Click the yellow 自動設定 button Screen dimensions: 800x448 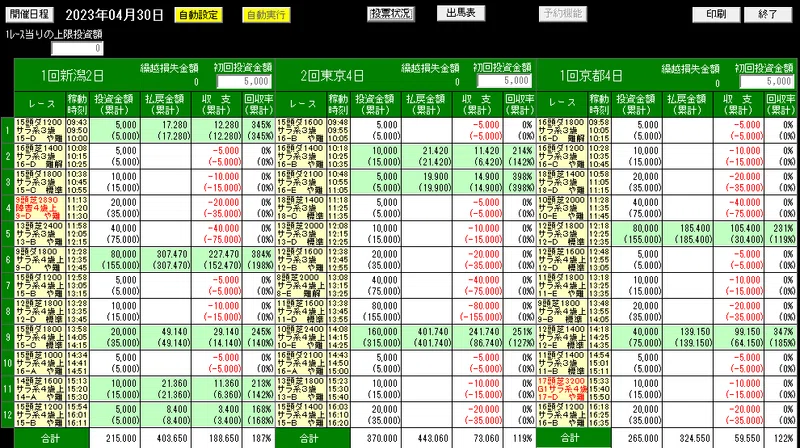[198, 15]
